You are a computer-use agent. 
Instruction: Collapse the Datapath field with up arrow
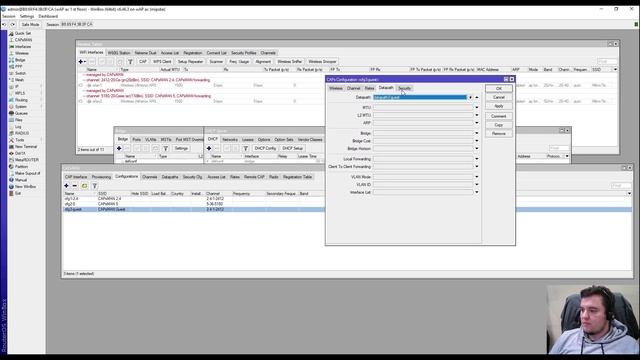tap(477, 98)
